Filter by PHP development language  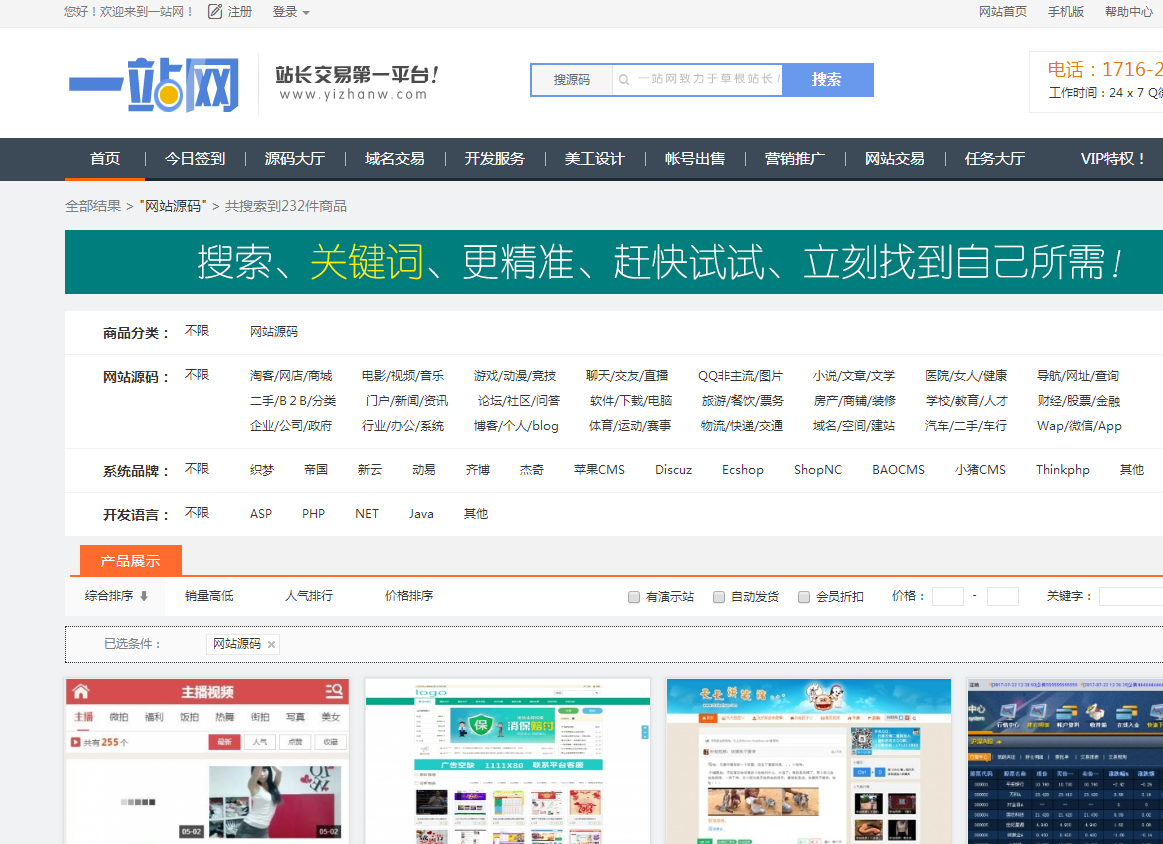(x=313, y=514)
